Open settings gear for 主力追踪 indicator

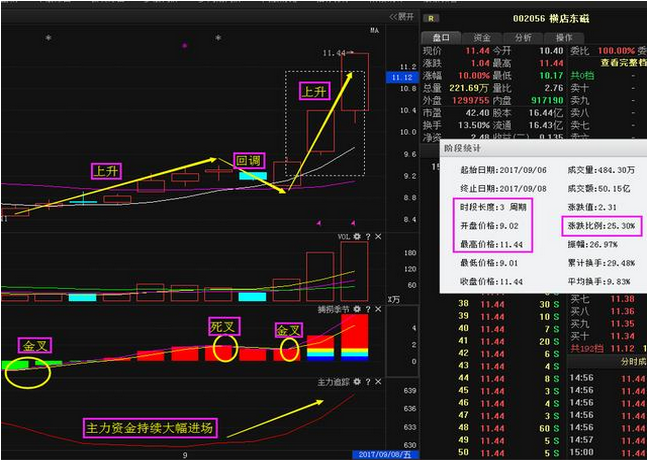(356, 382)
